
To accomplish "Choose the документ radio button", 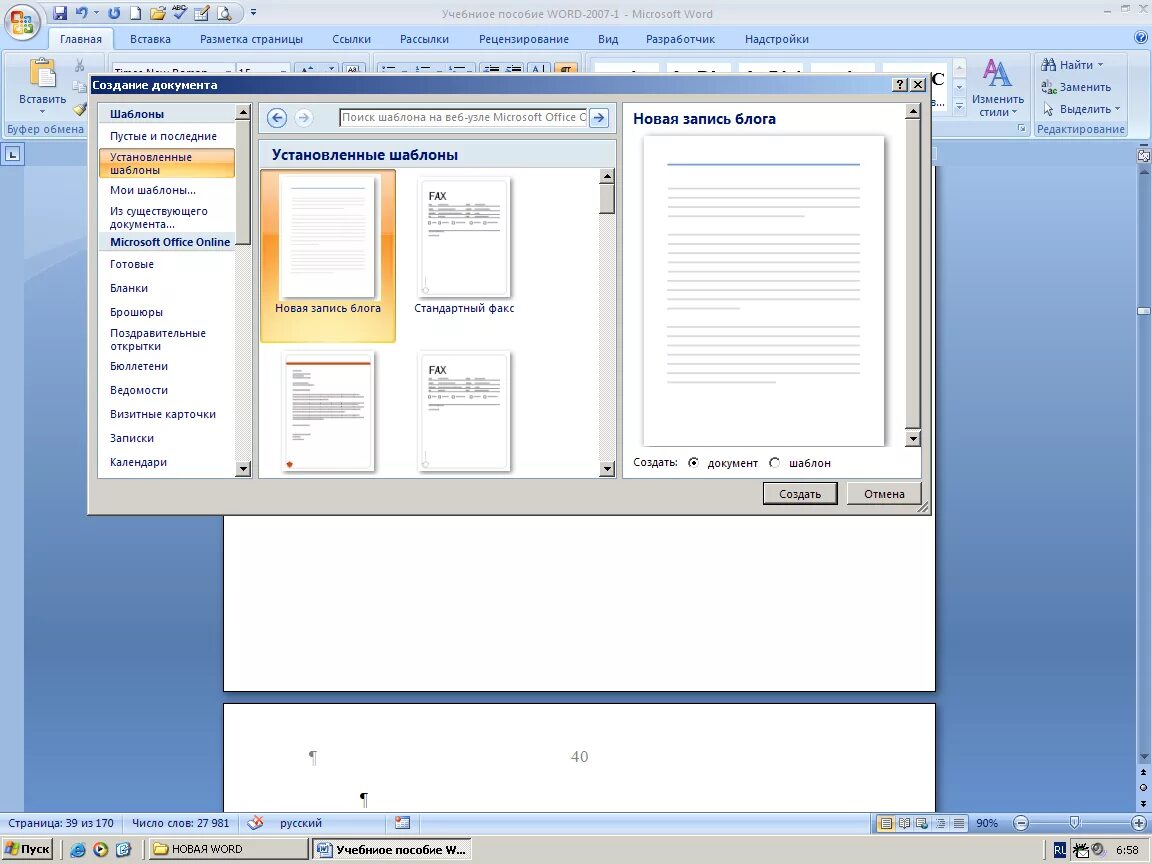I will click(x=694, y=463).
